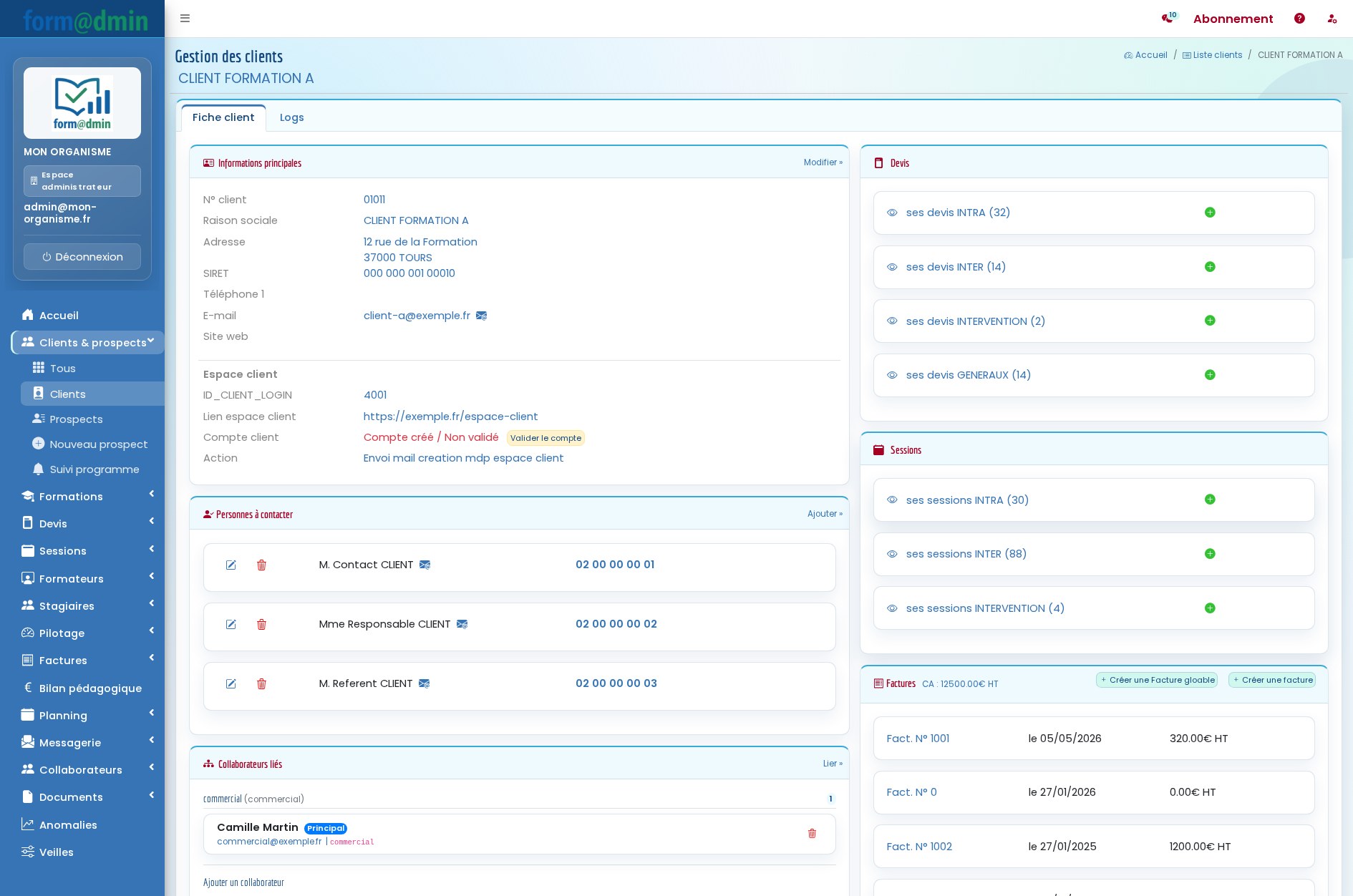Open the user account settings icon

[1332, 19]
